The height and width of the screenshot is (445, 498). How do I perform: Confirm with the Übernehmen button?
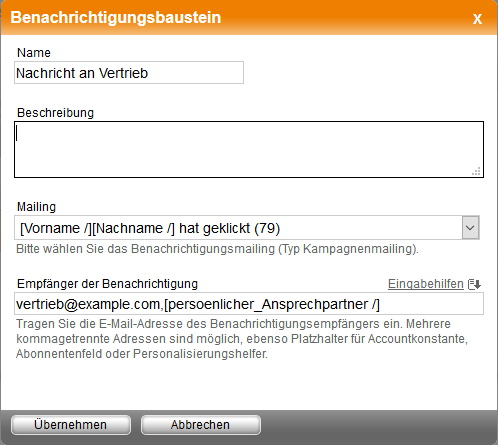[x=71, y=425]
